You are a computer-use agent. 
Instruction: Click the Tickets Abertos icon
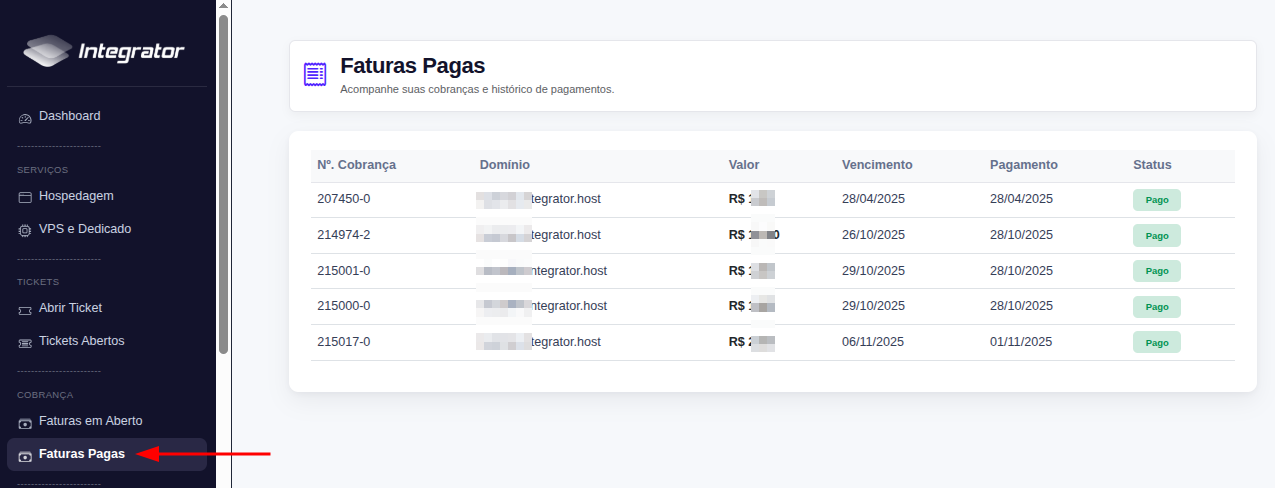[x=25, y=342]
